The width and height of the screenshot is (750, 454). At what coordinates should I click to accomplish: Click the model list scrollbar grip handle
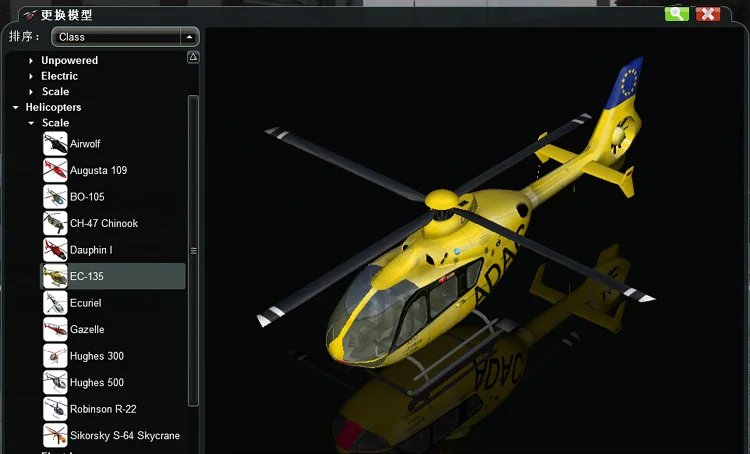click(x=193, y=251)
